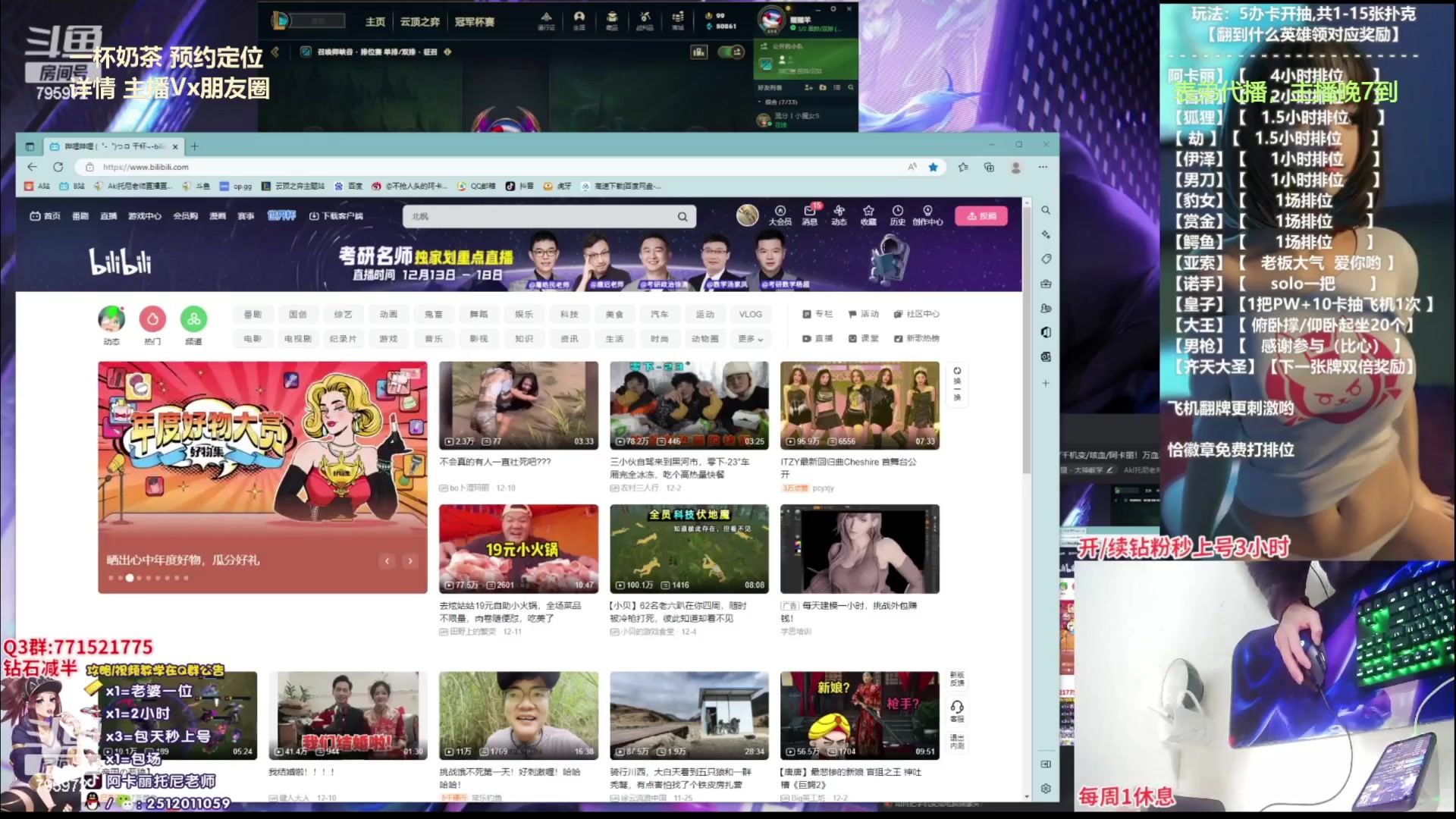Select the 舞蹈 category link
This screenshot has width=1456, height=819.
pos(479,314)
